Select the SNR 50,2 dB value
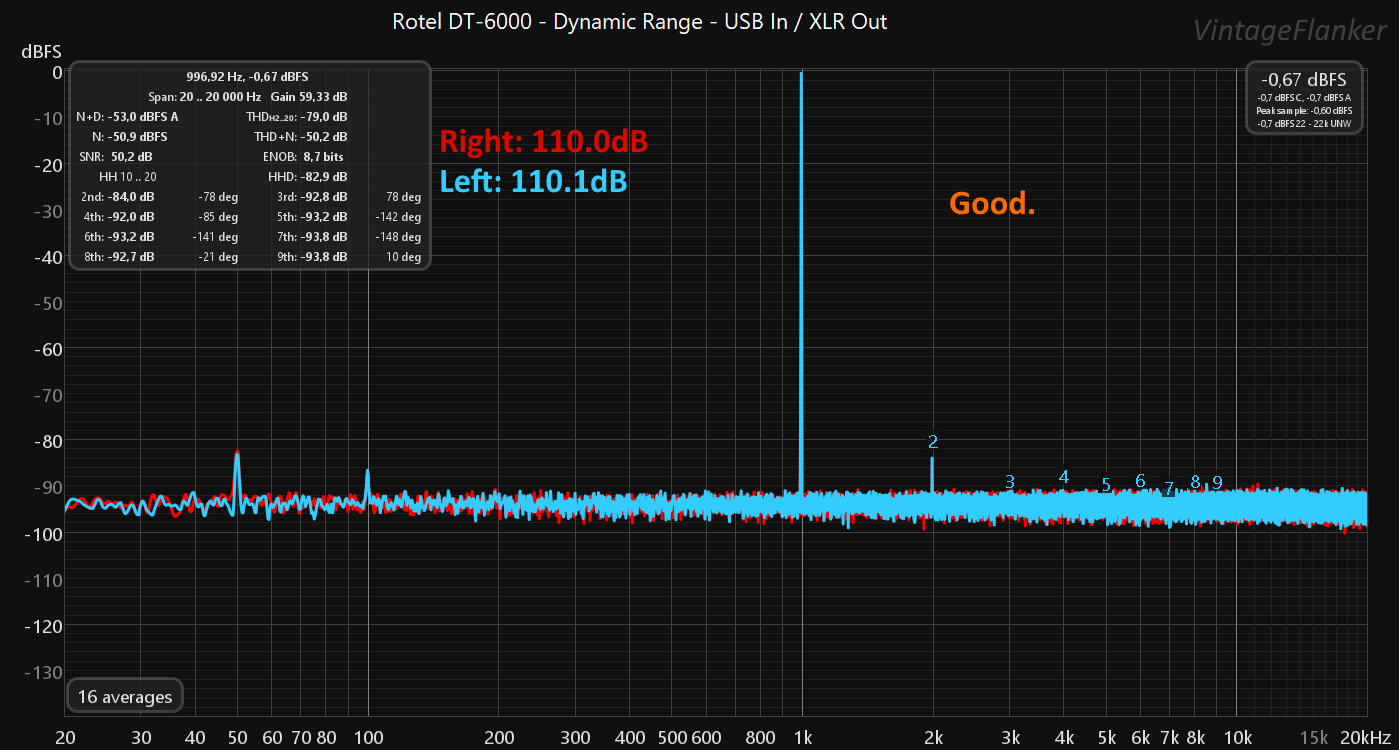The height and width of the screenshot is (750, 1399). tap(131, 157)
